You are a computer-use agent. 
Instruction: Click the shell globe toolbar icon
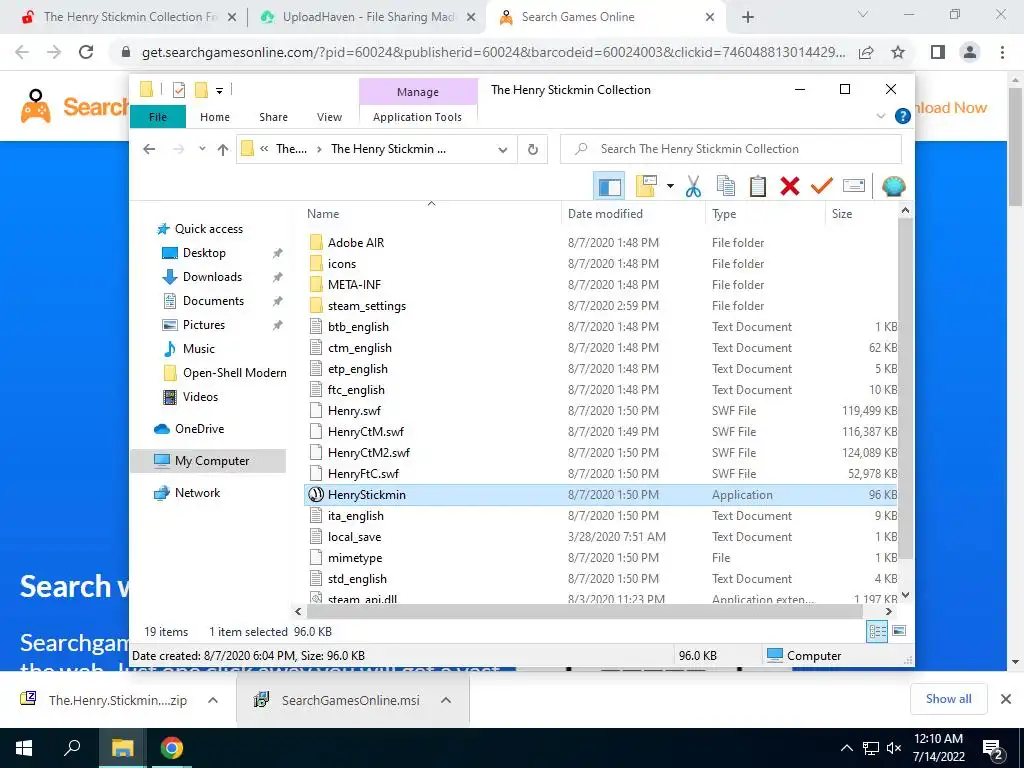[x=893, y=187]
